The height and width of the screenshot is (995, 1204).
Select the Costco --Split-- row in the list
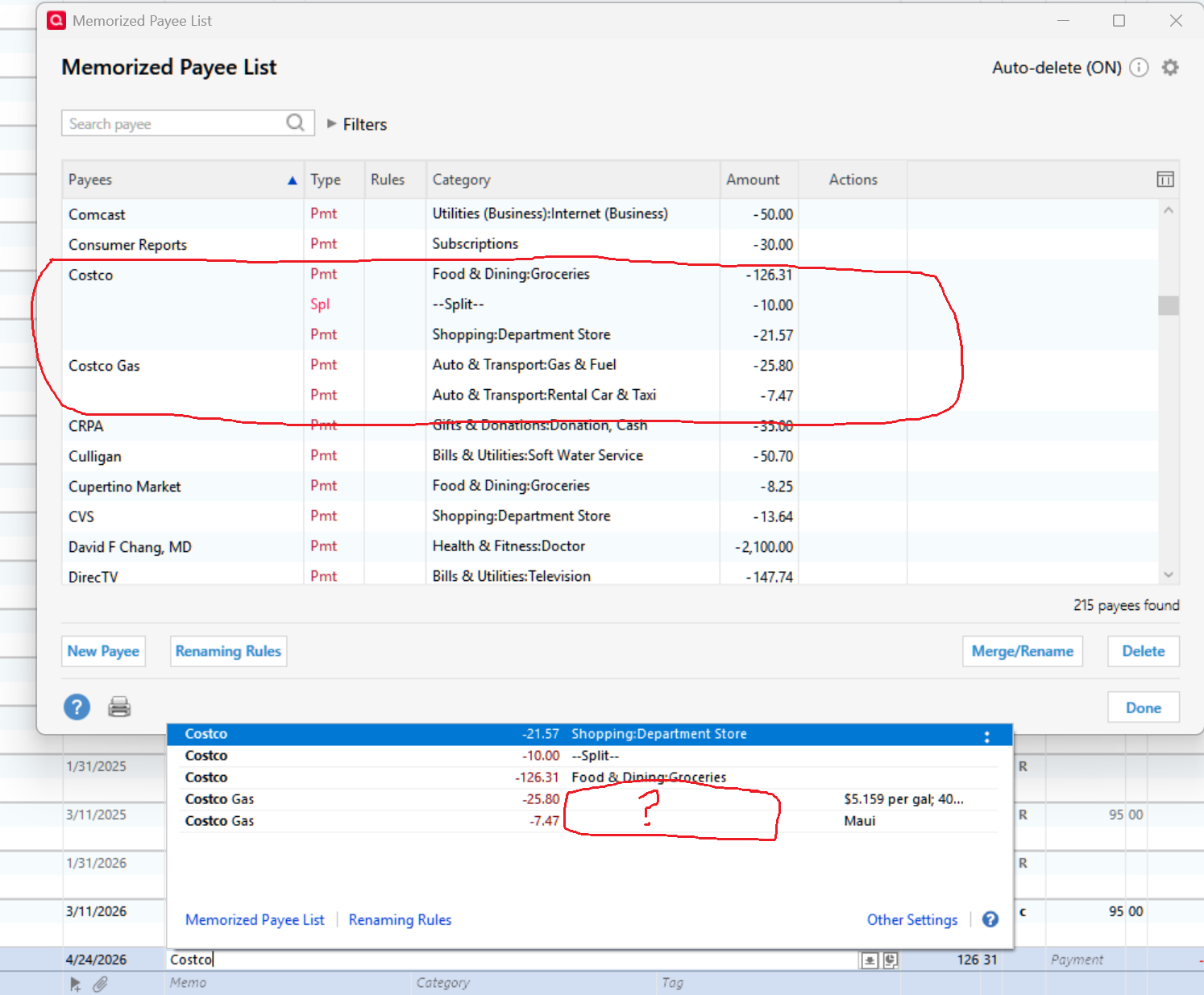click(x=610, y=305)
